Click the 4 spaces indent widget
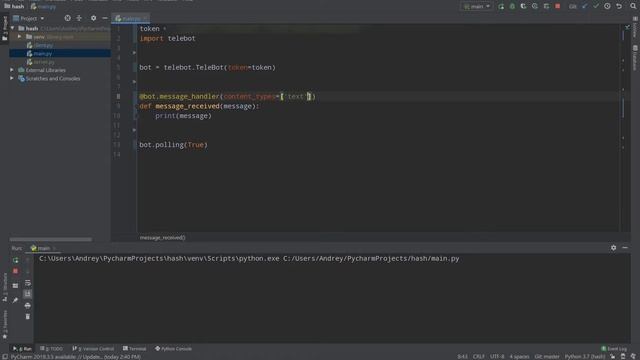This screenshot has height=360, width=640. coord(519,357)
